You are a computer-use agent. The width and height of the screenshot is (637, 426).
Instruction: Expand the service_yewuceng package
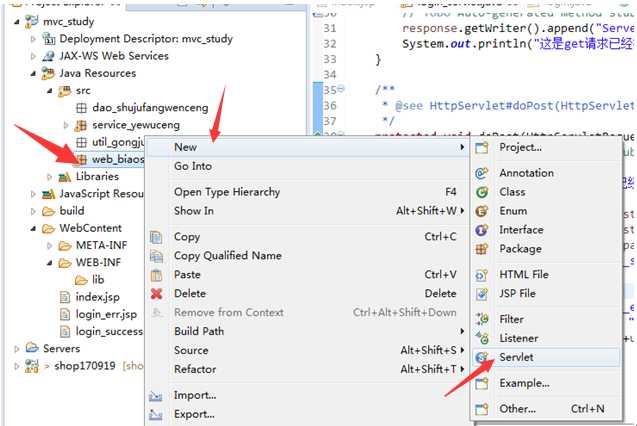pyautogui.click(x=66, y=125)
